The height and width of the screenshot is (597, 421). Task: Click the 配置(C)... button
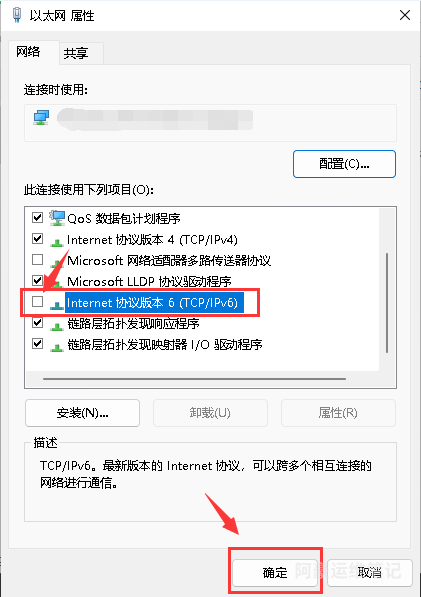coord(344,164)
